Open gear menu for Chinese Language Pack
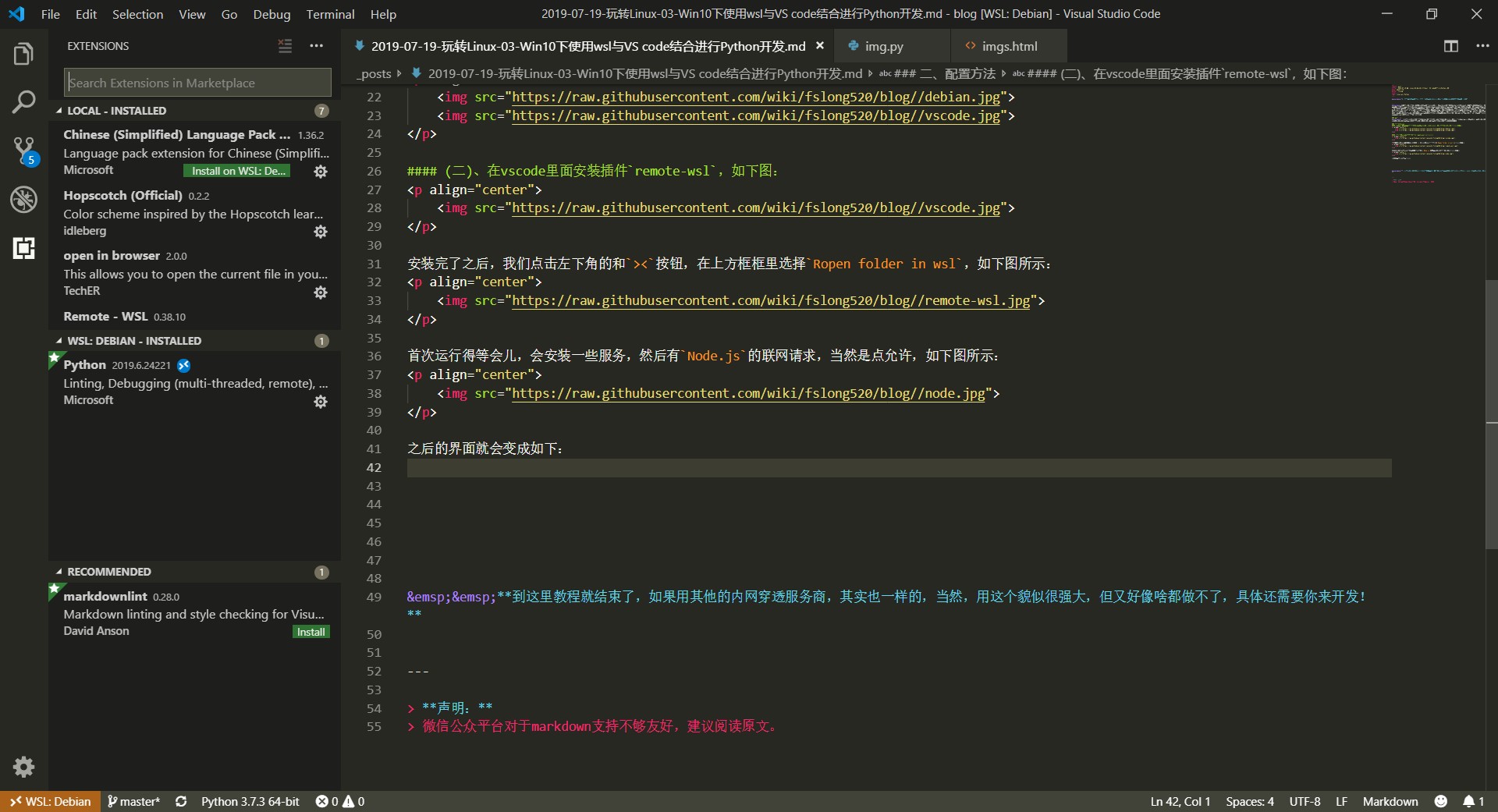Viewport: 1498px width, 812px height. pos(321,172)
